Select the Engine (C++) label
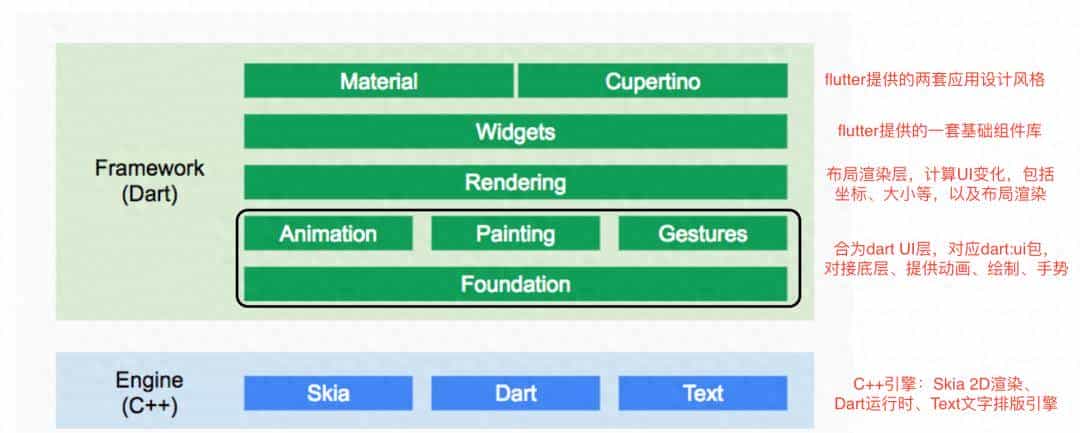 click(x=149, y=392)
